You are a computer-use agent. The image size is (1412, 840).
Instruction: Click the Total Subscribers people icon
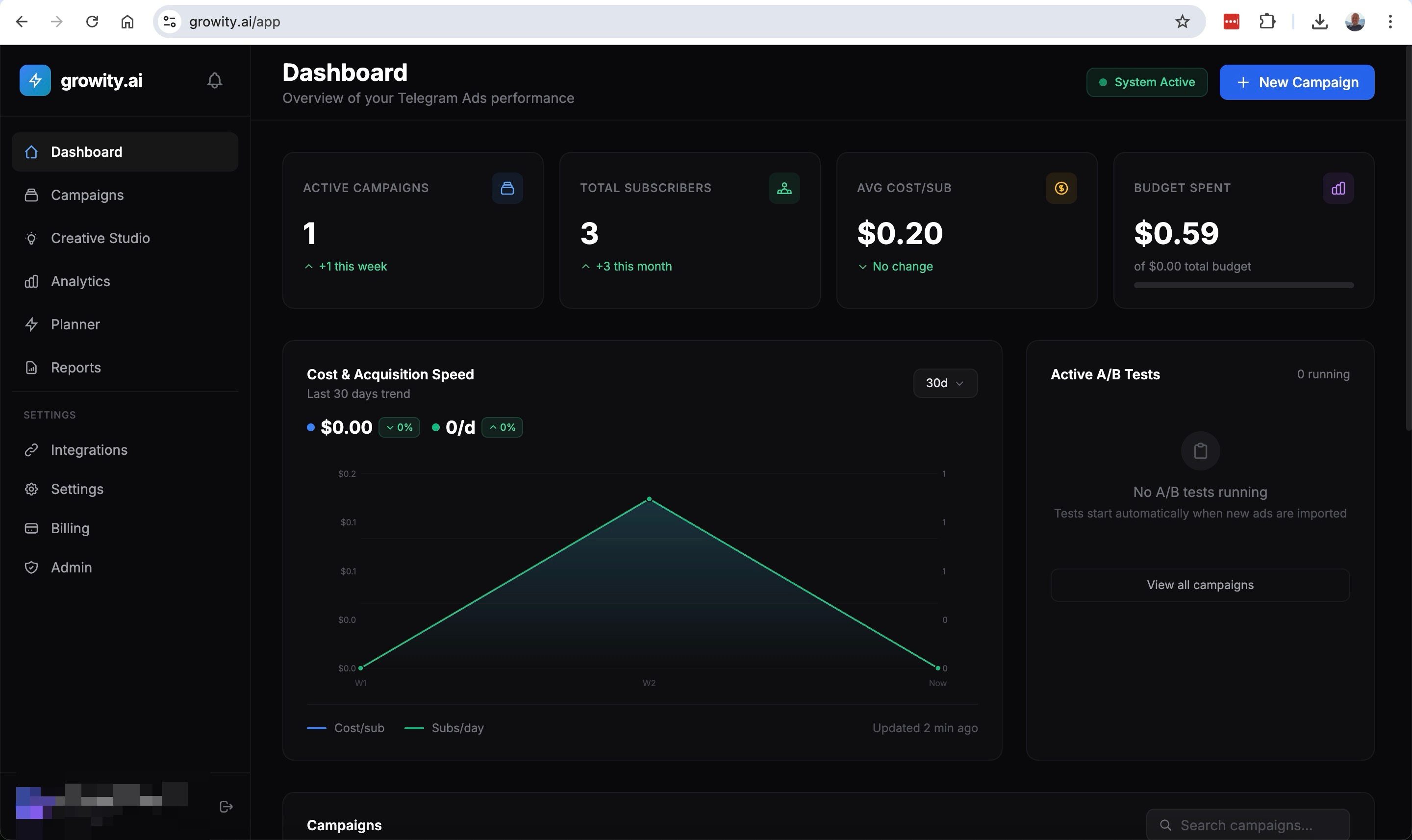pos(783,188)
